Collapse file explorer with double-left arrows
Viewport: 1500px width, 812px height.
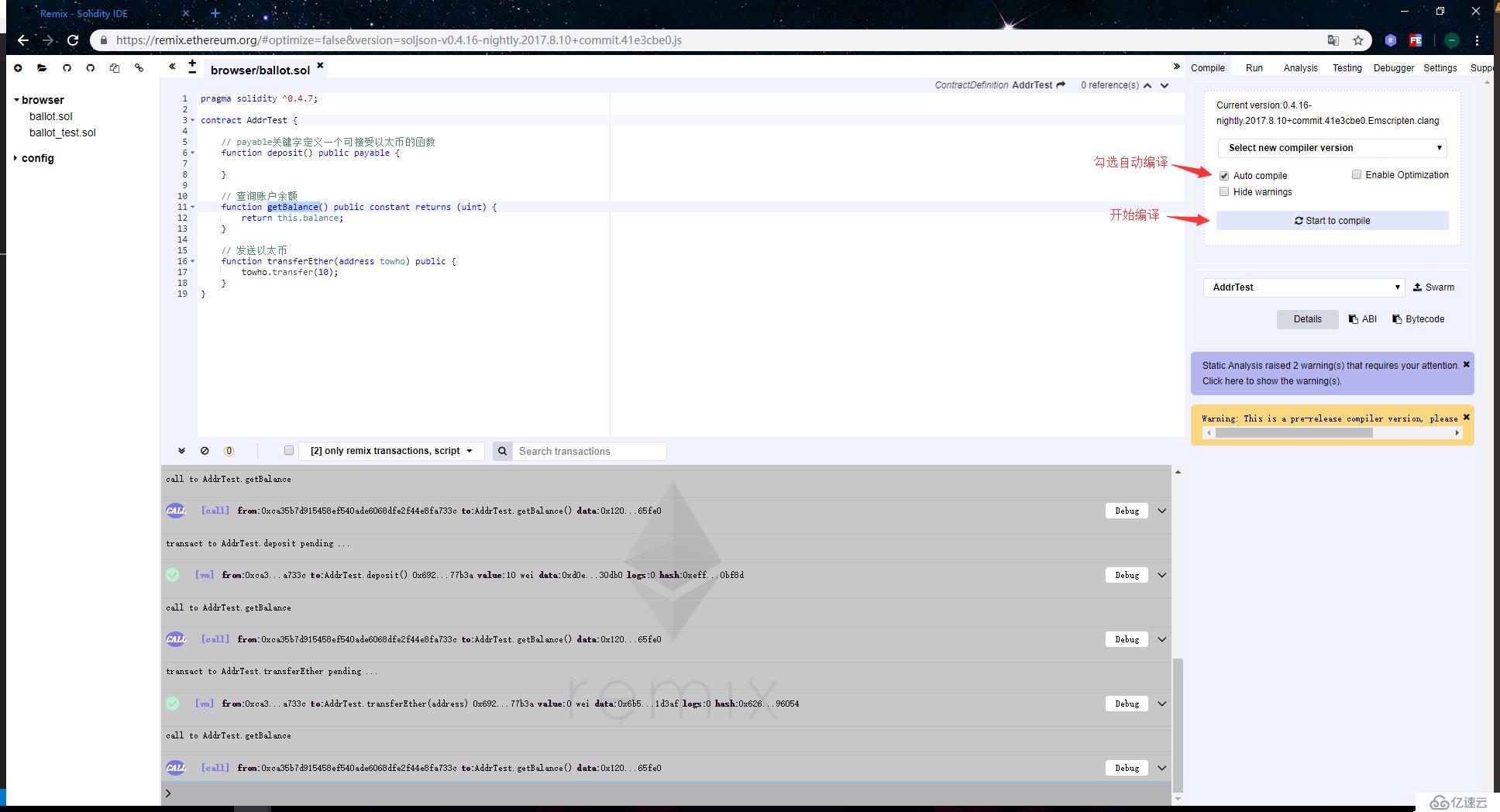point(172,67)
